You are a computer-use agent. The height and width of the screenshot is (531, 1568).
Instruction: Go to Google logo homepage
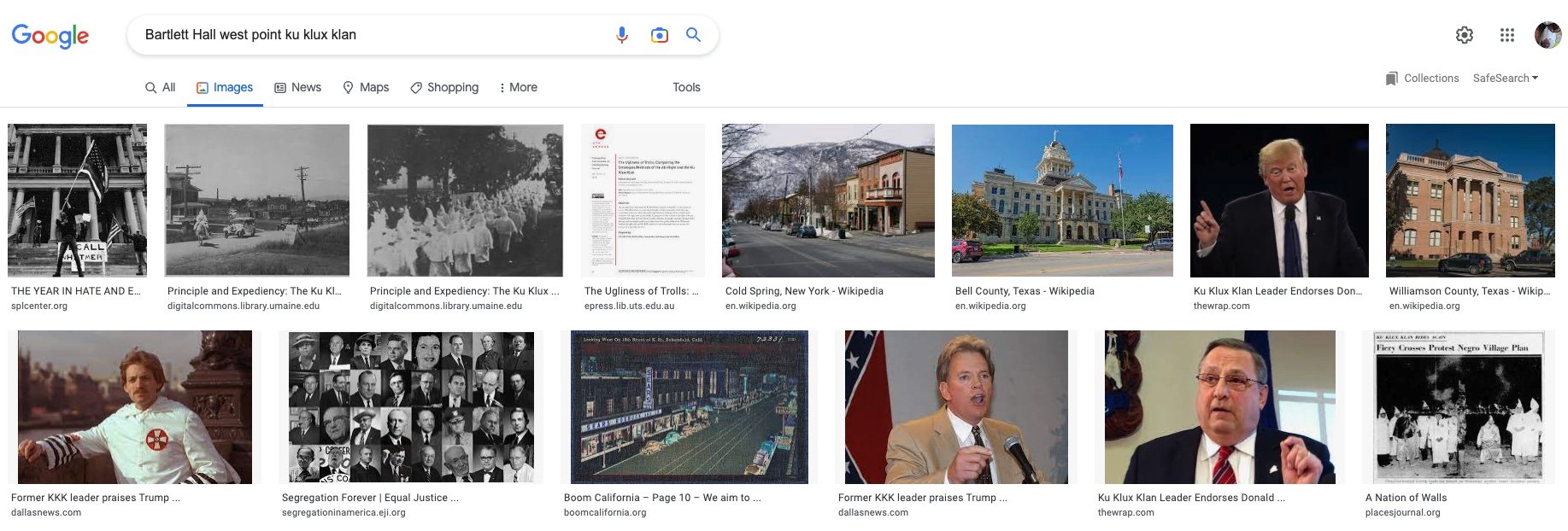[50, 36]
